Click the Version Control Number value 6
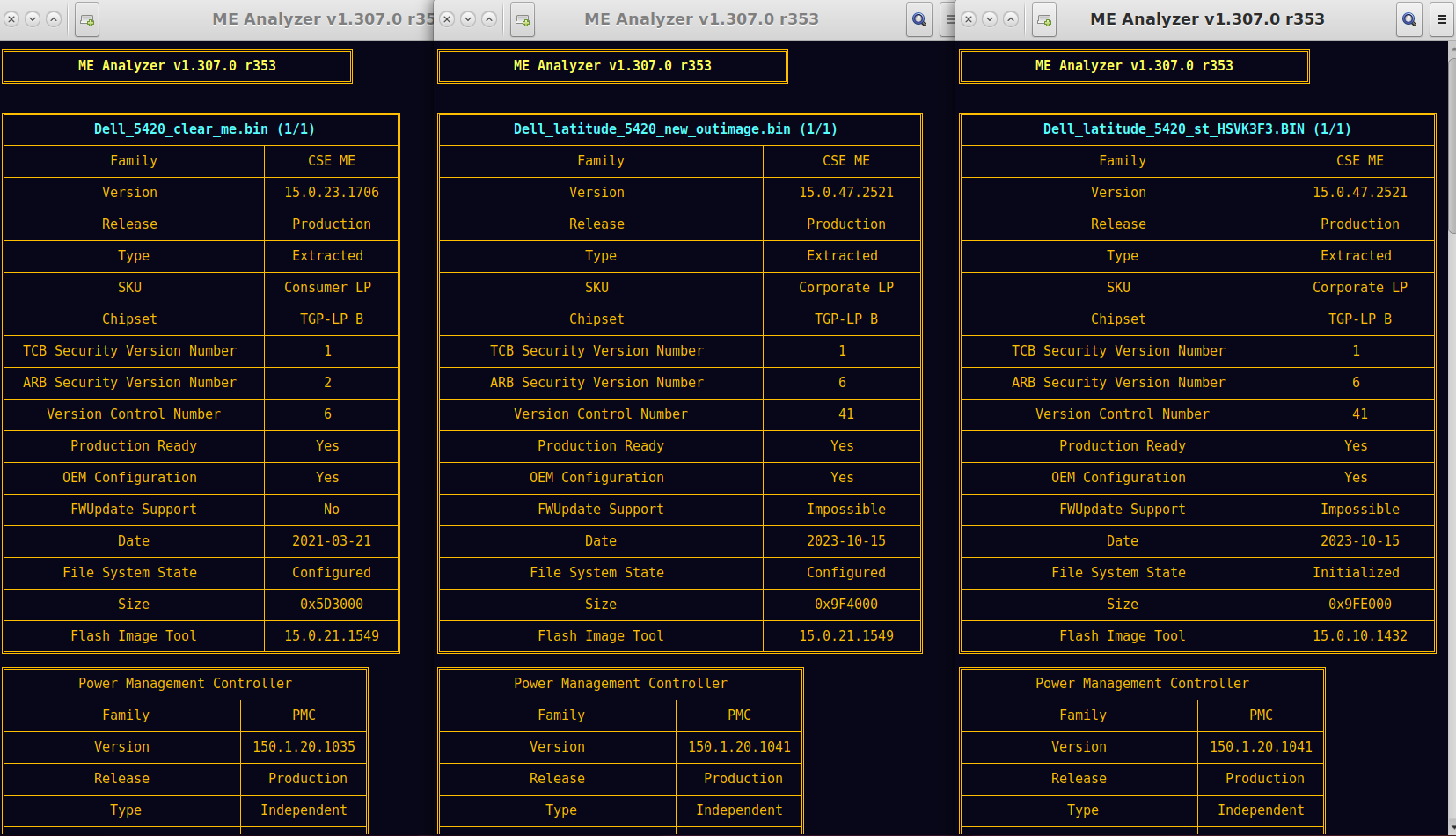 click(327, 414)
